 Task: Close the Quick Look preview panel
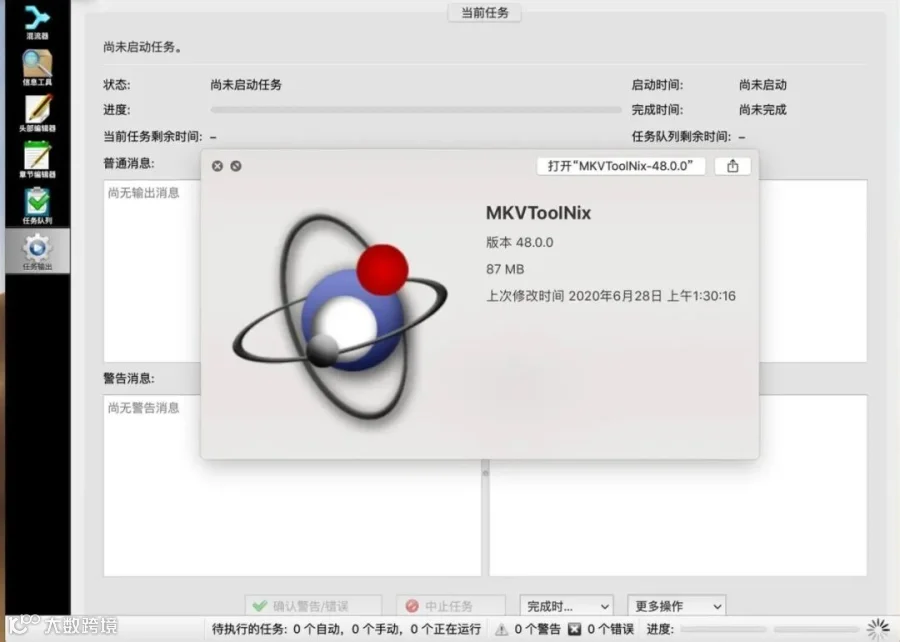pyautogui.click(x=218, y=166)
